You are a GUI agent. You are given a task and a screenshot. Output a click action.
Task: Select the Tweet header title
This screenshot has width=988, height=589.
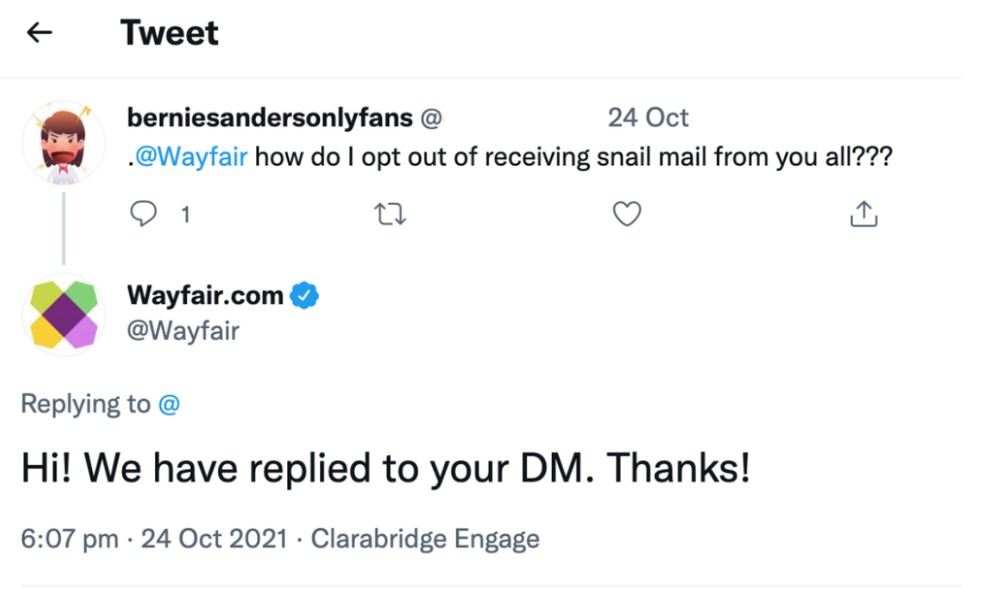169,32
